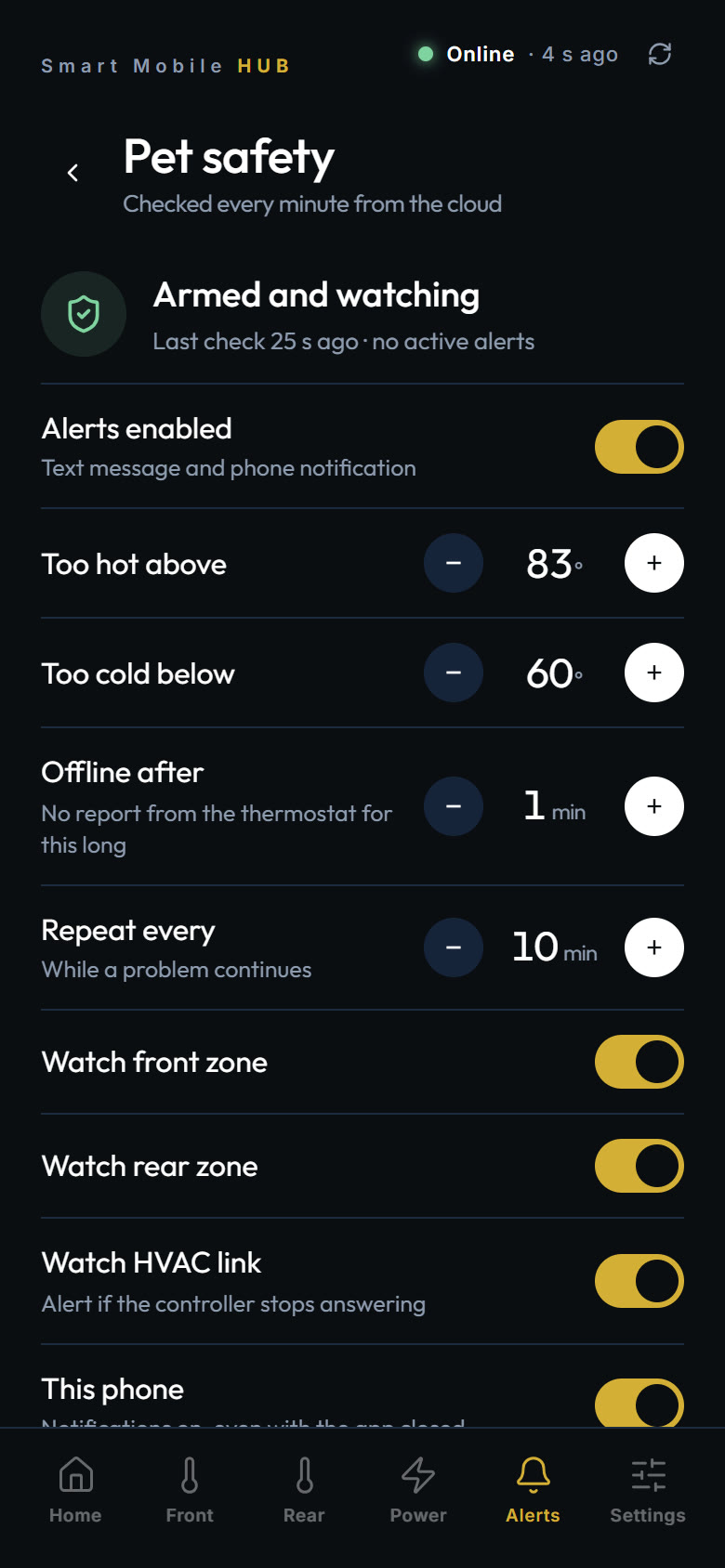Viewport: 725px width, 1568px height.
Task: Open the Settings sliders tab
Action: pyautogui.click(x=648, y=1489)
